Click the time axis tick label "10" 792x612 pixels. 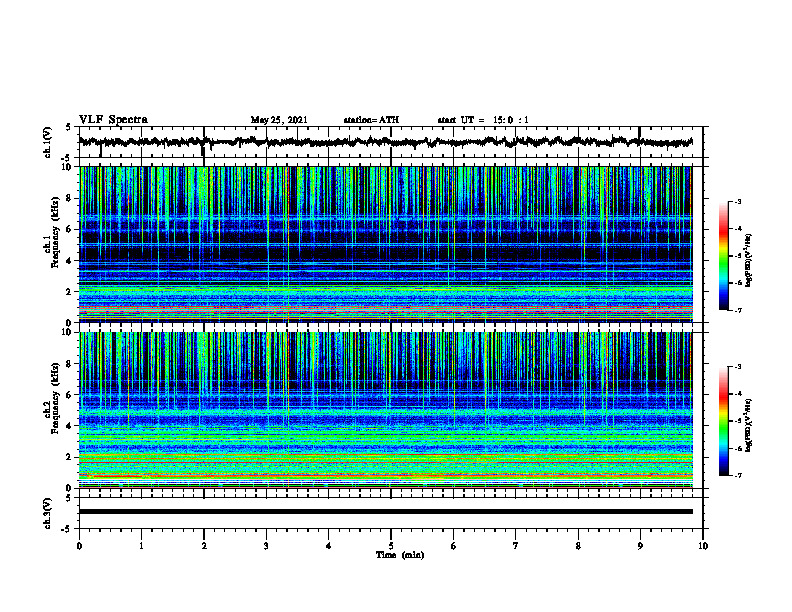[x=703, y=546]
